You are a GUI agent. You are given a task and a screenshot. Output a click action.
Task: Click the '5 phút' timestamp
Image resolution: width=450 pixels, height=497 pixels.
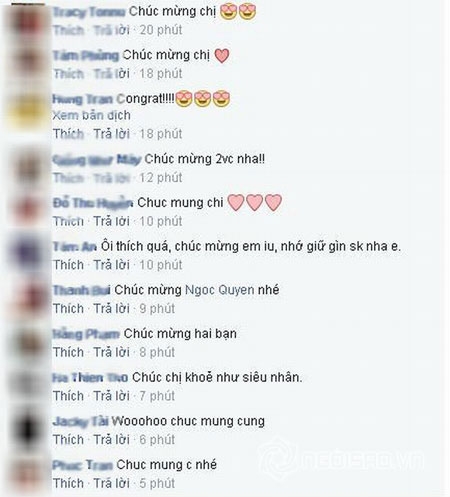point(157,483)
